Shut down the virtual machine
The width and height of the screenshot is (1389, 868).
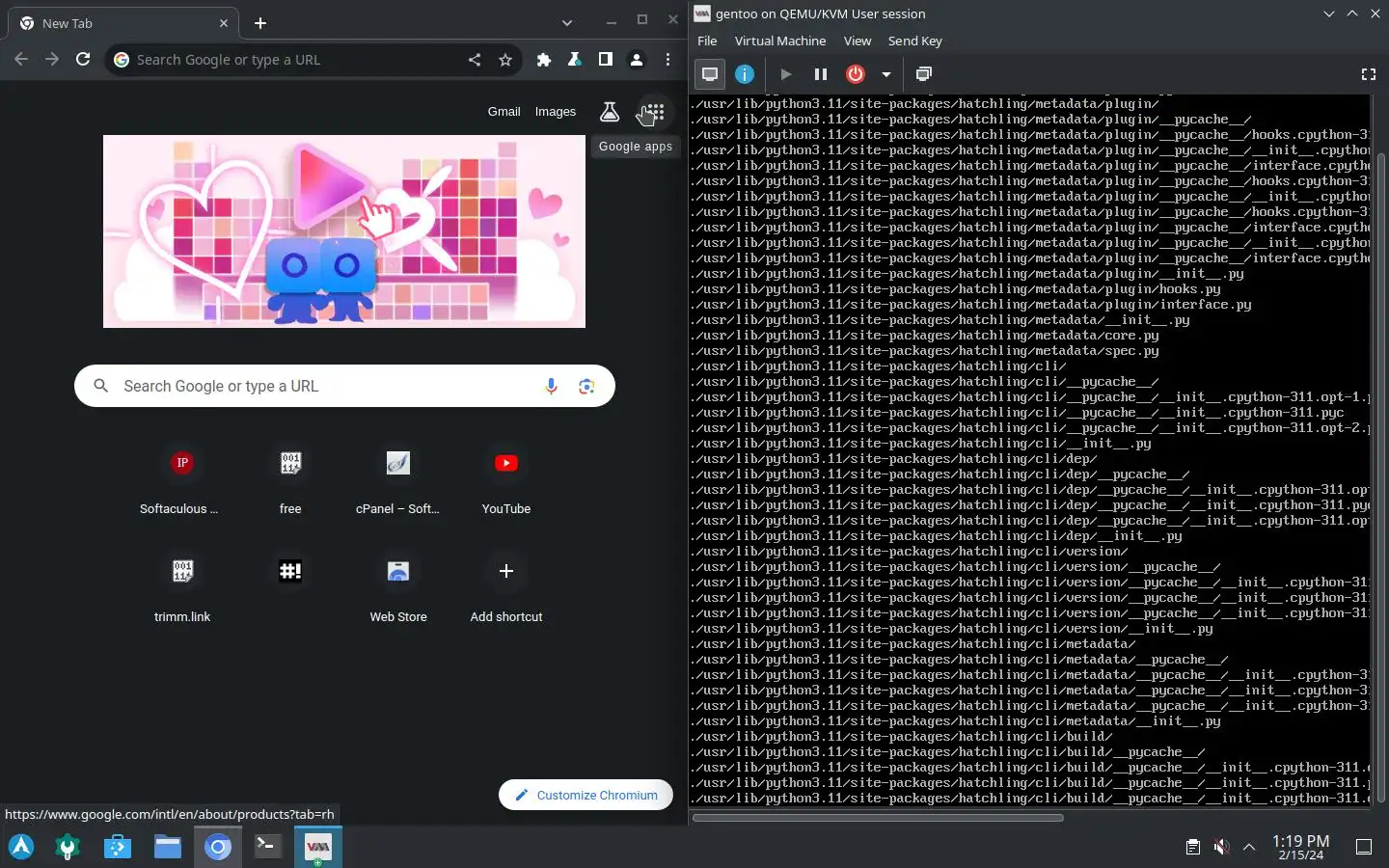click(x=856, y=74)
